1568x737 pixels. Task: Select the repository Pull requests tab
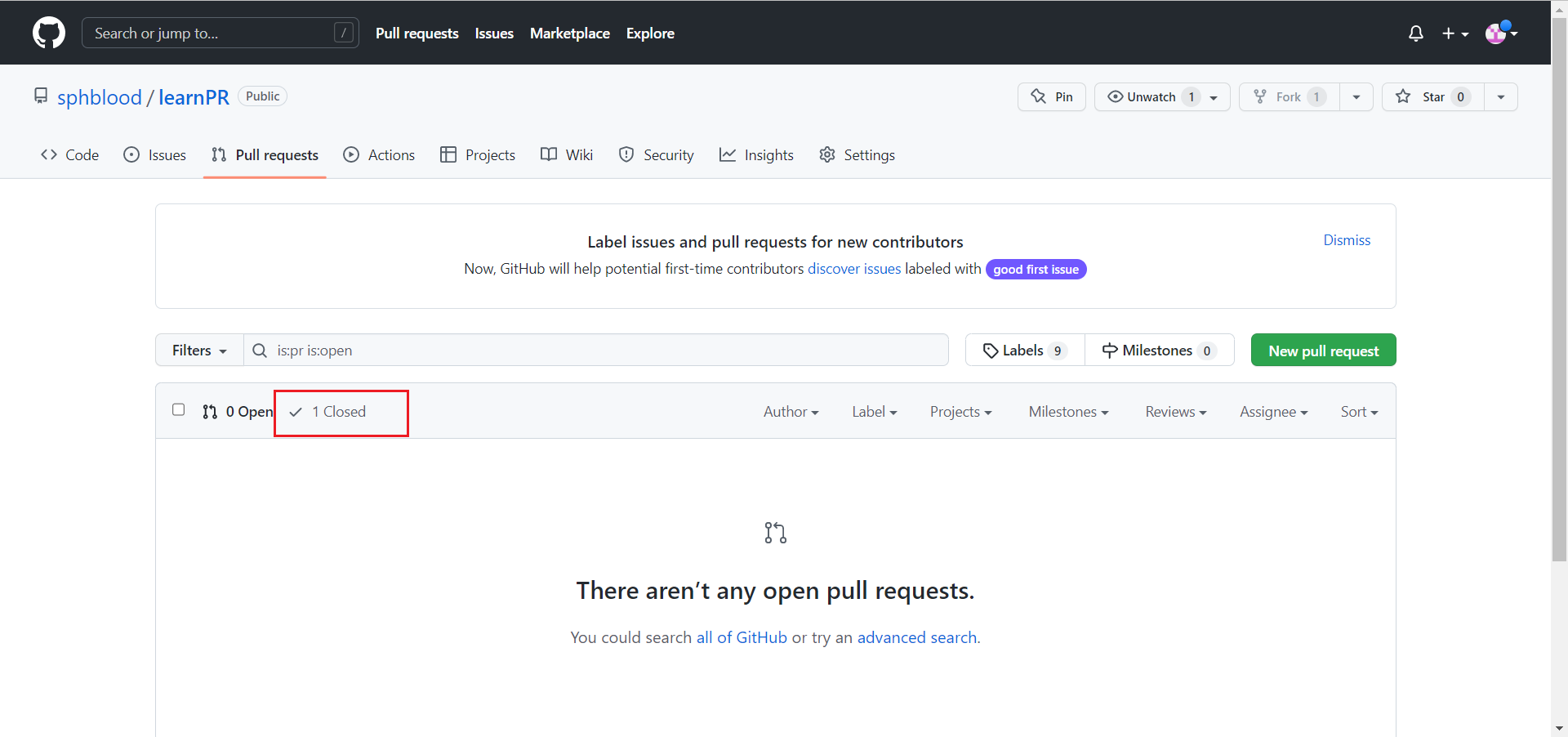[265, 154]
